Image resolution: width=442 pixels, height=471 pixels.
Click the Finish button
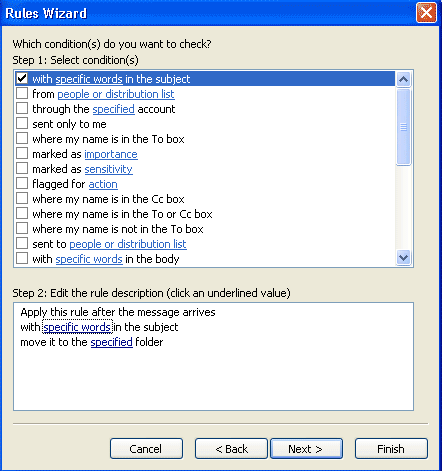click(391, 449)
